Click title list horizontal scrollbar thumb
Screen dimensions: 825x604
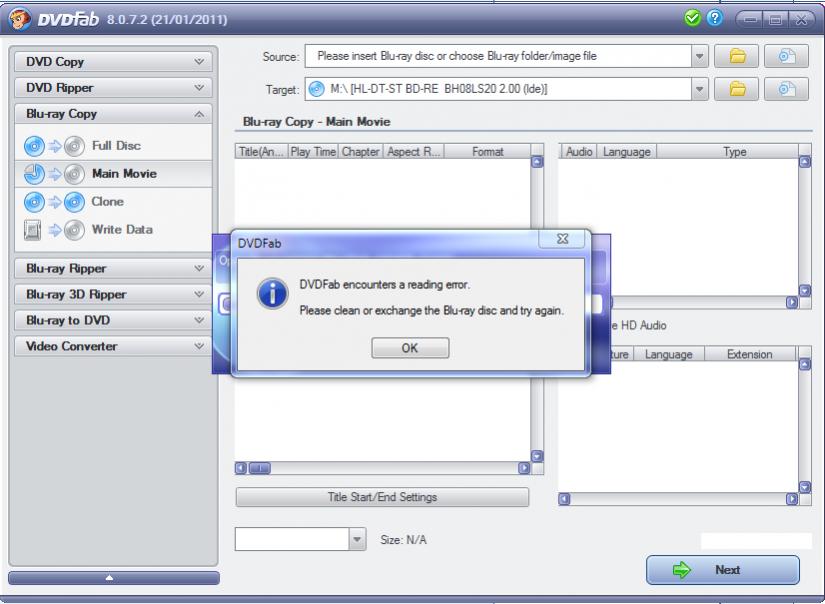(259, 468)
